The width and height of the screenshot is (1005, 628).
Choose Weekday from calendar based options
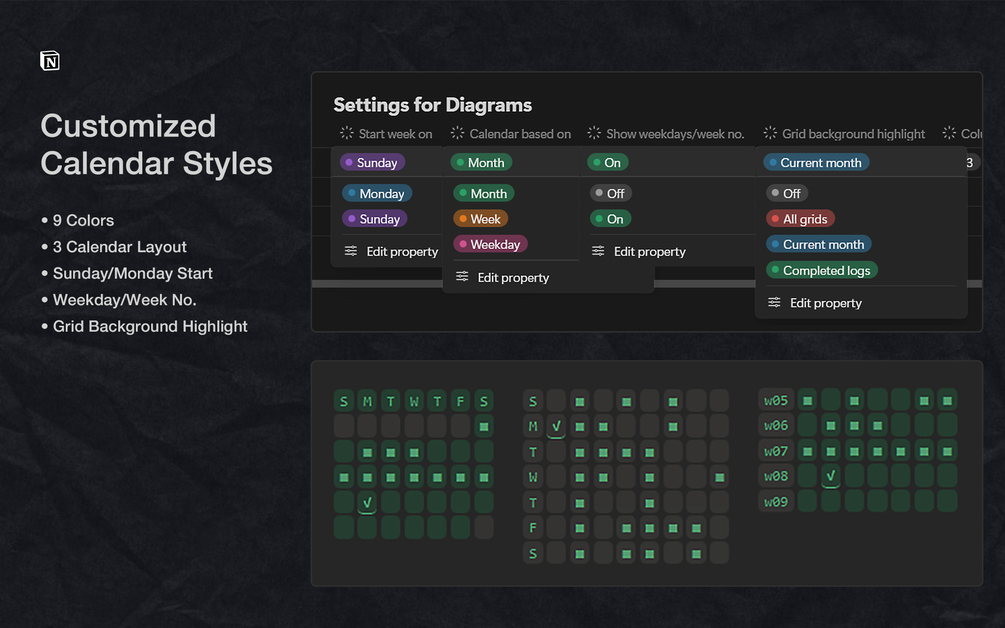pos(490,244)
